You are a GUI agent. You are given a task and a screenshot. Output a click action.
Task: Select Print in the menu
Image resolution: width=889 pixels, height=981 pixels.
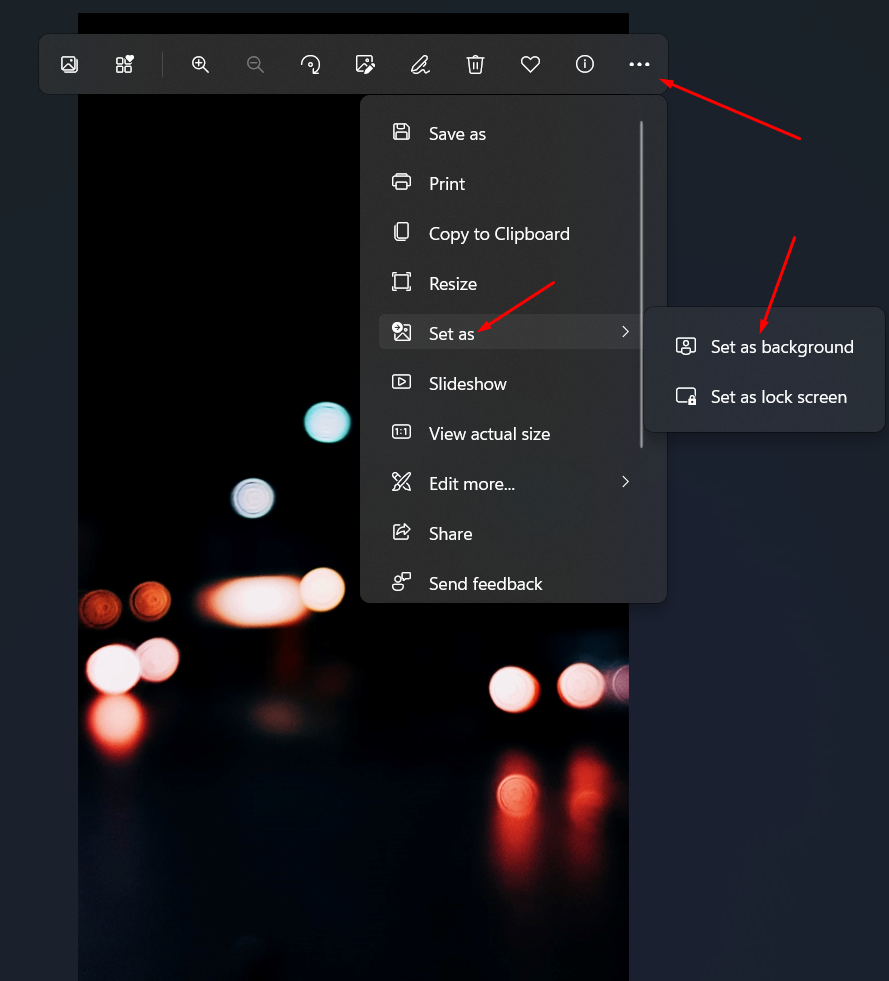pyautogui.click(x=447, y=184)
